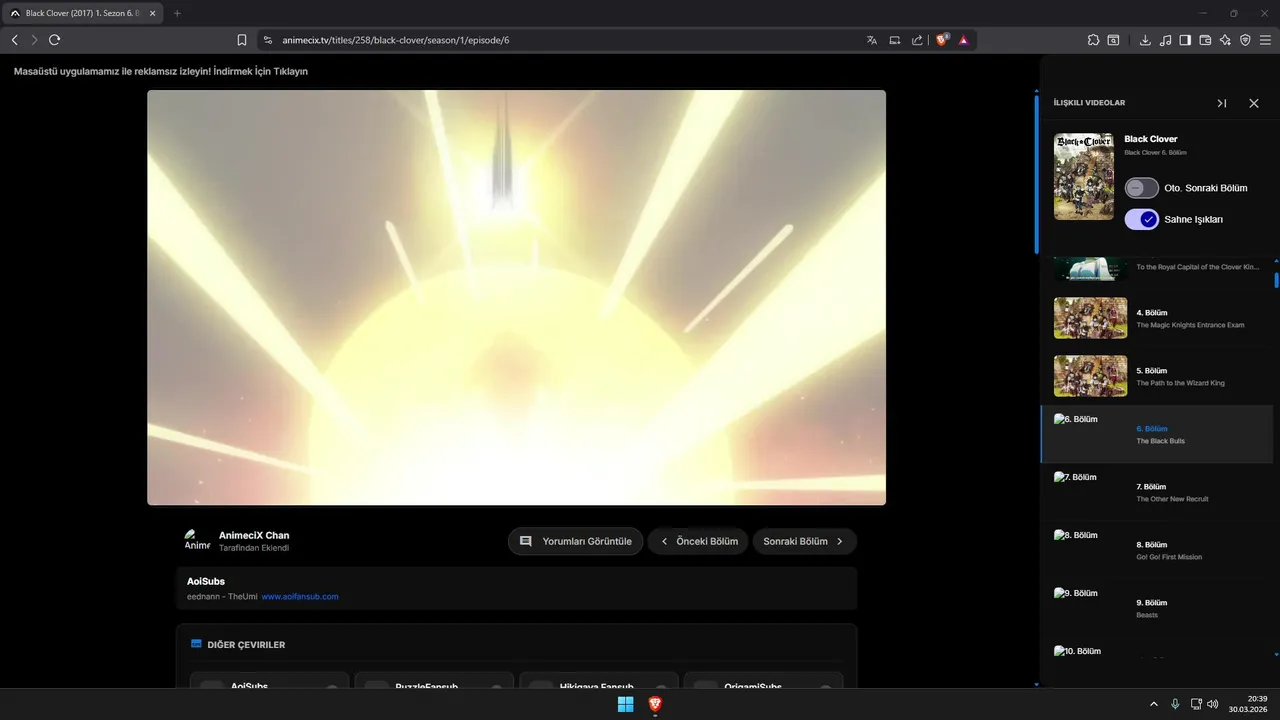
Task: Click the desktop app download banner text
Action: (x=161, y=71)
